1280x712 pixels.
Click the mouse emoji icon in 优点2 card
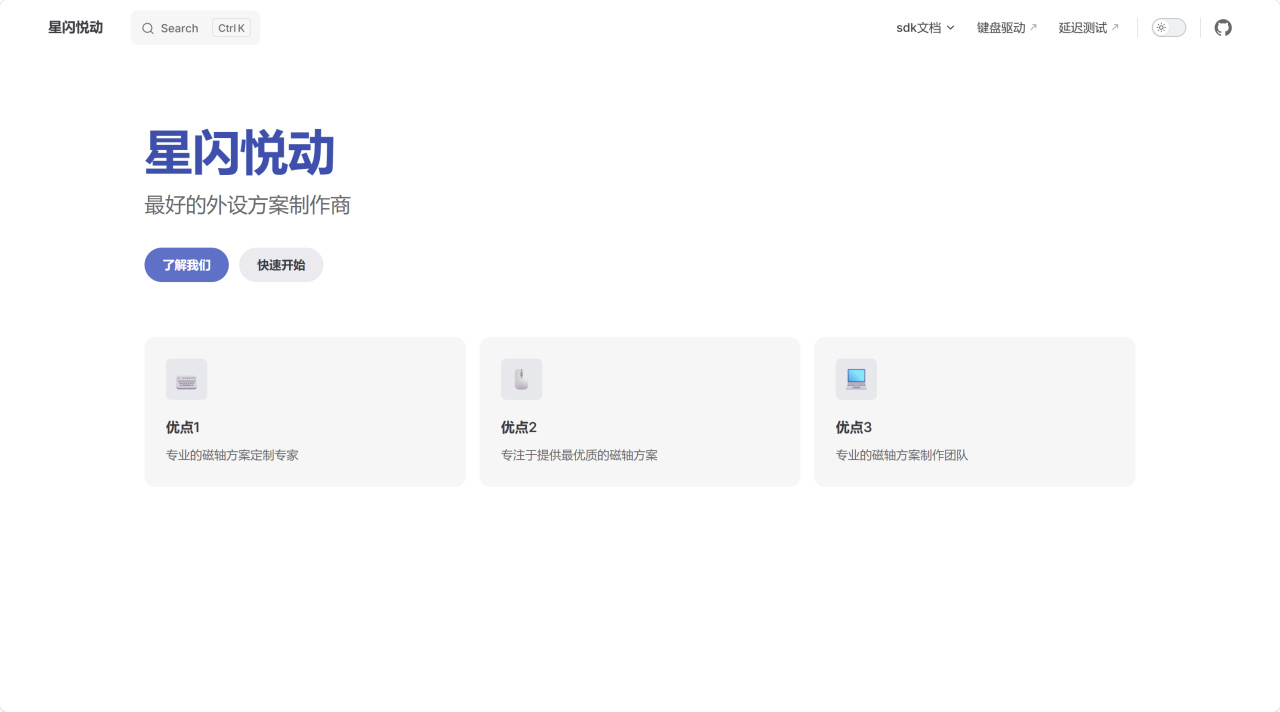pos(521,380)
